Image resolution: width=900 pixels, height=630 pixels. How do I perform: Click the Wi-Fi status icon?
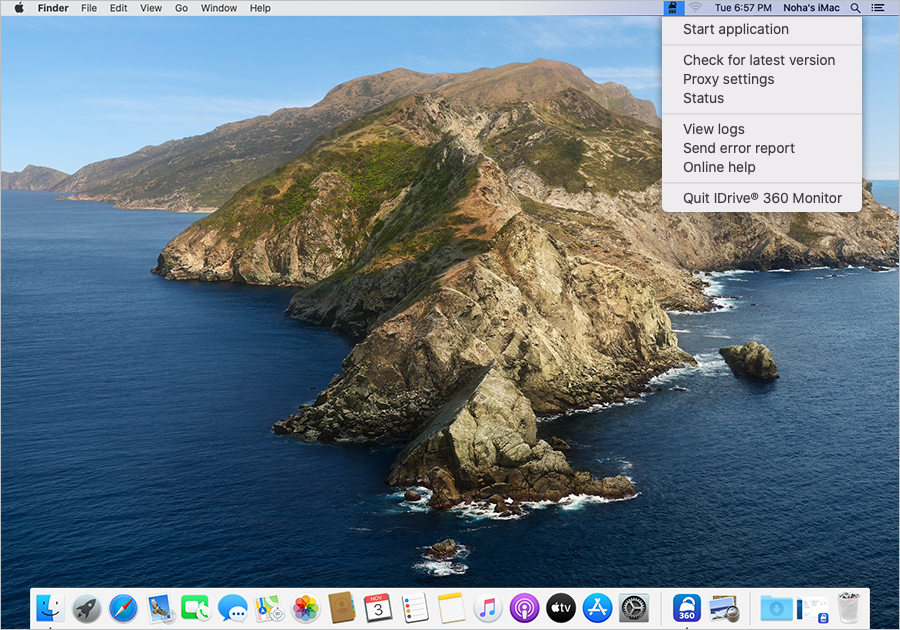pyautogui.click(x=695, y=8)
